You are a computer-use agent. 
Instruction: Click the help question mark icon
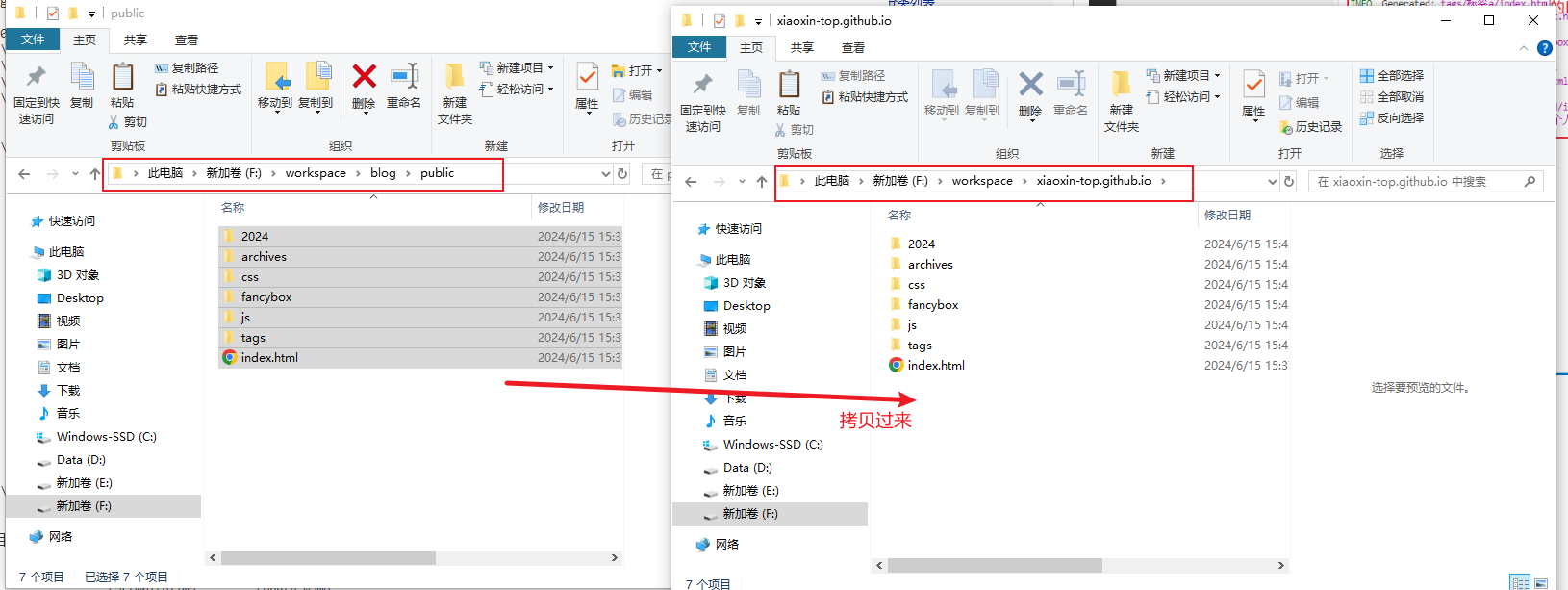(x=1545, y=48)
